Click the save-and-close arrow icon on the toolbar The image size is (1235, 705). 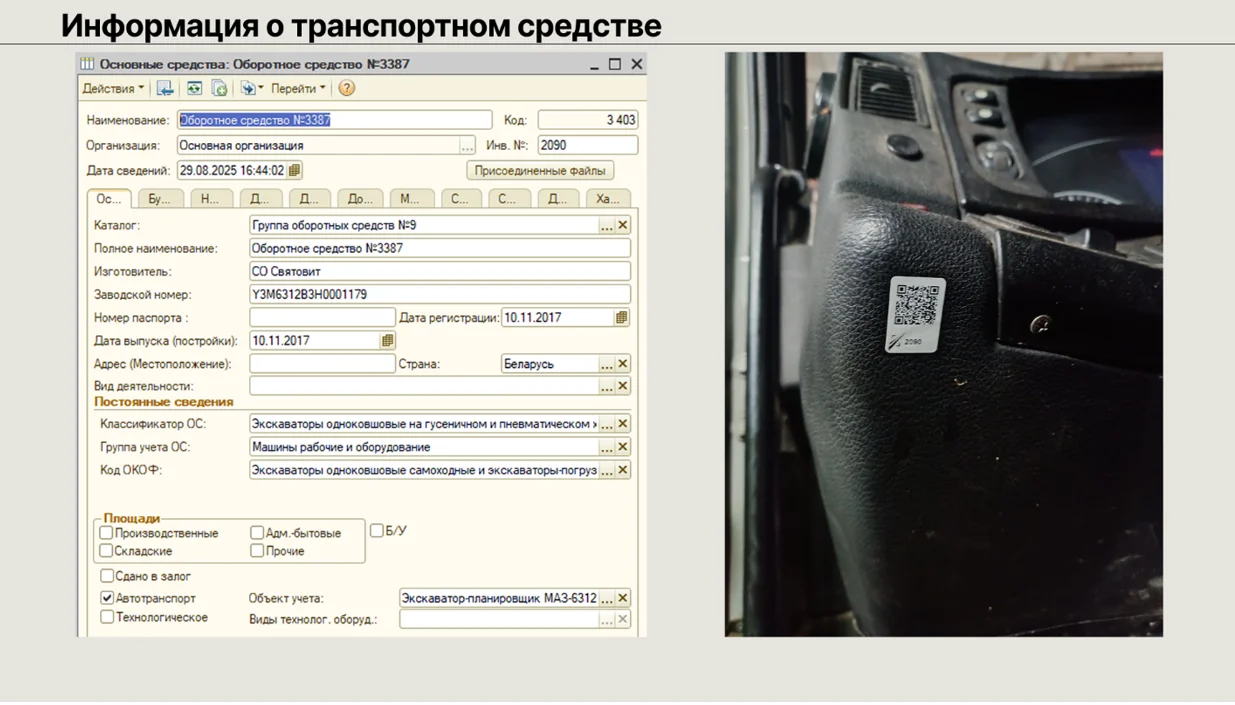[x=165, y=89]
